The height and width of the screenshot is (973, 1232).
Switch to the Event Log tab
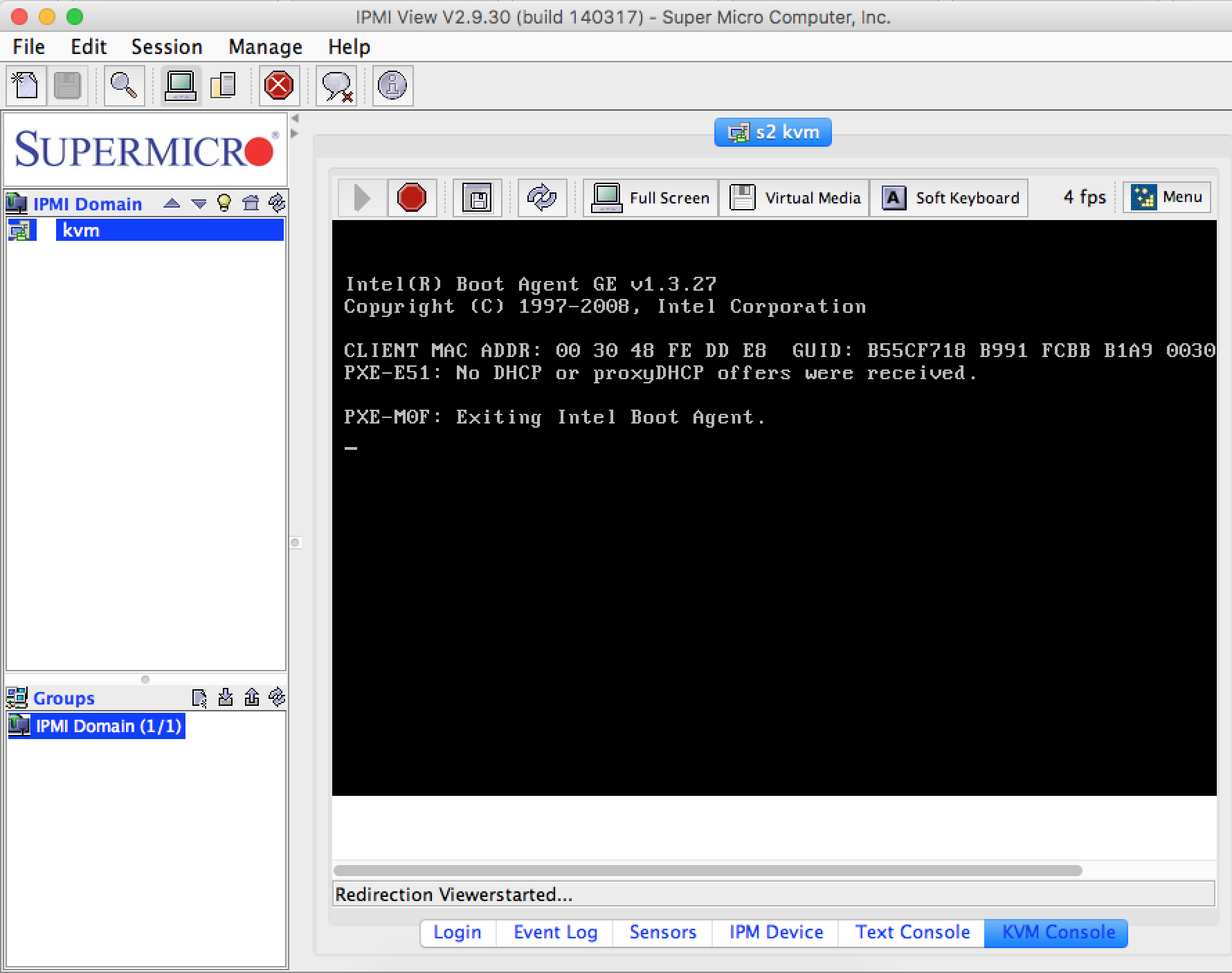[x=555, y=932]
